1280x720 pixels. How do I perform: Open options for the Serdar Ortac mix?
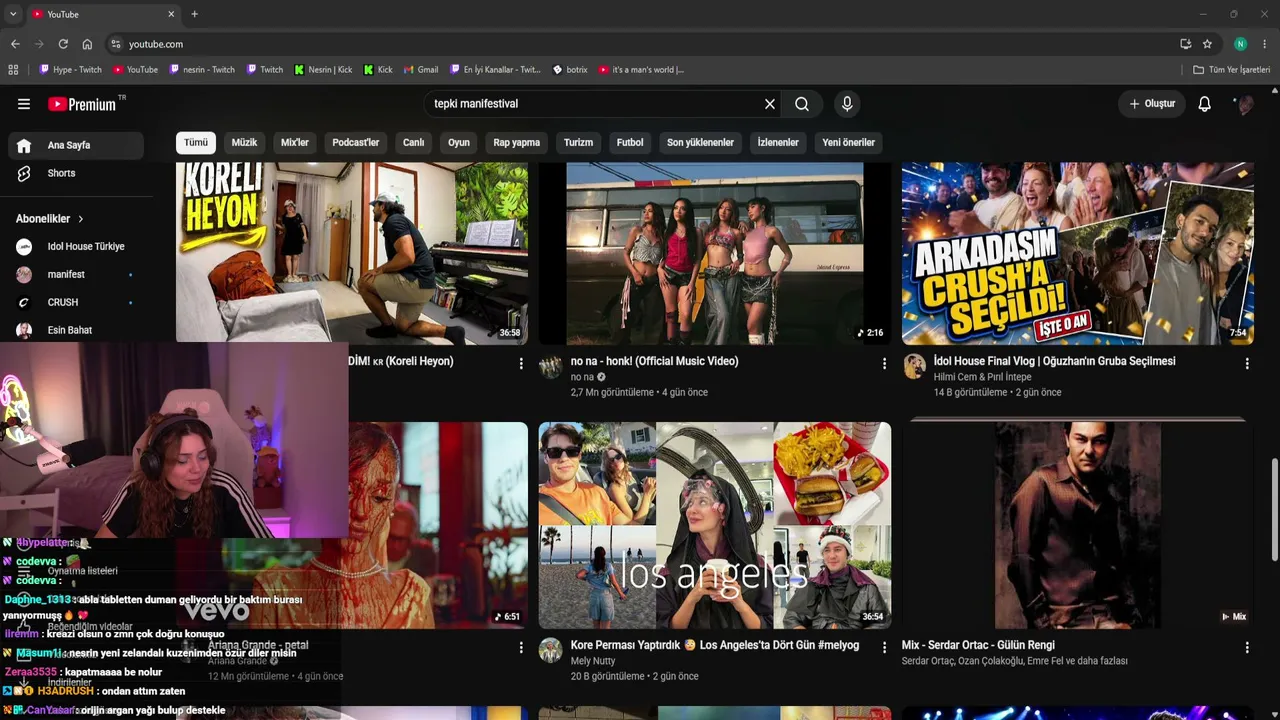tap(1247, 648)
